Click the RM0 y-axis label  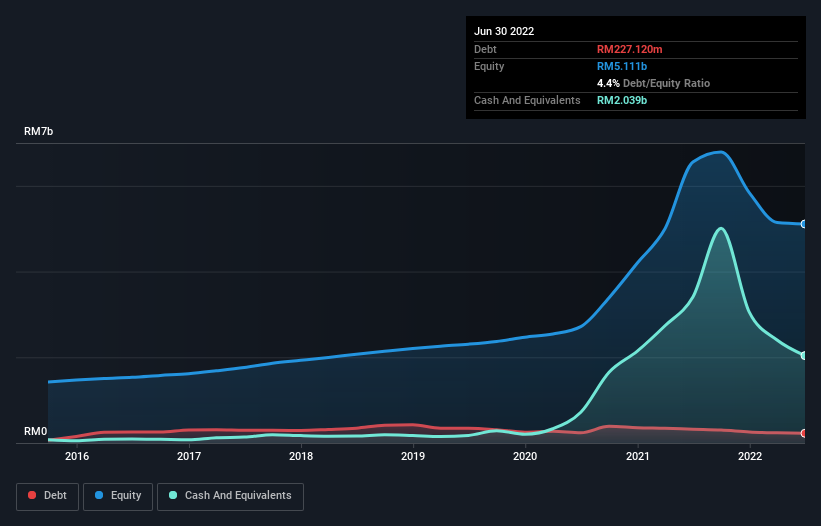pos(36,431)
